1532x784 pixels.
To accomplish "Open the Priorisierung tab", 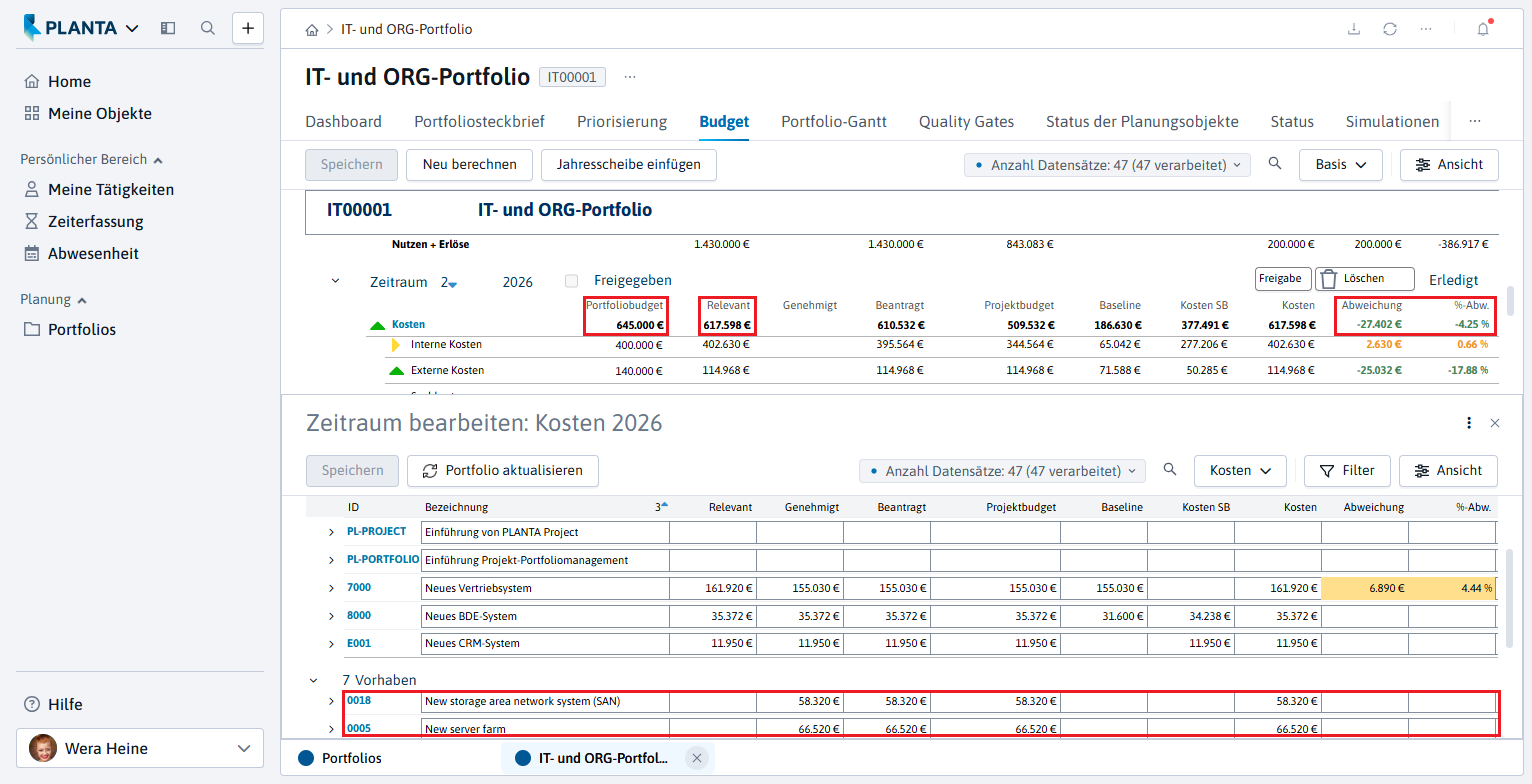I will pyautogui.click(x=622, y=122).
